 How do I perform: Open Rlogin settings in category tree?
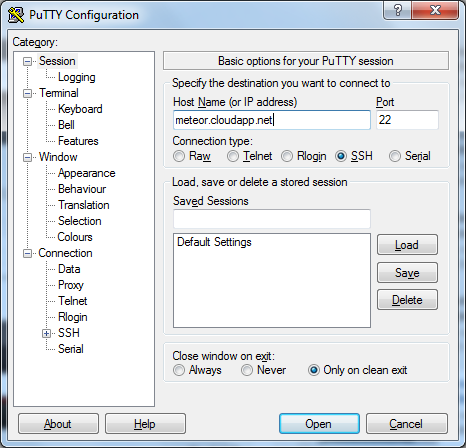click(72, 317)
